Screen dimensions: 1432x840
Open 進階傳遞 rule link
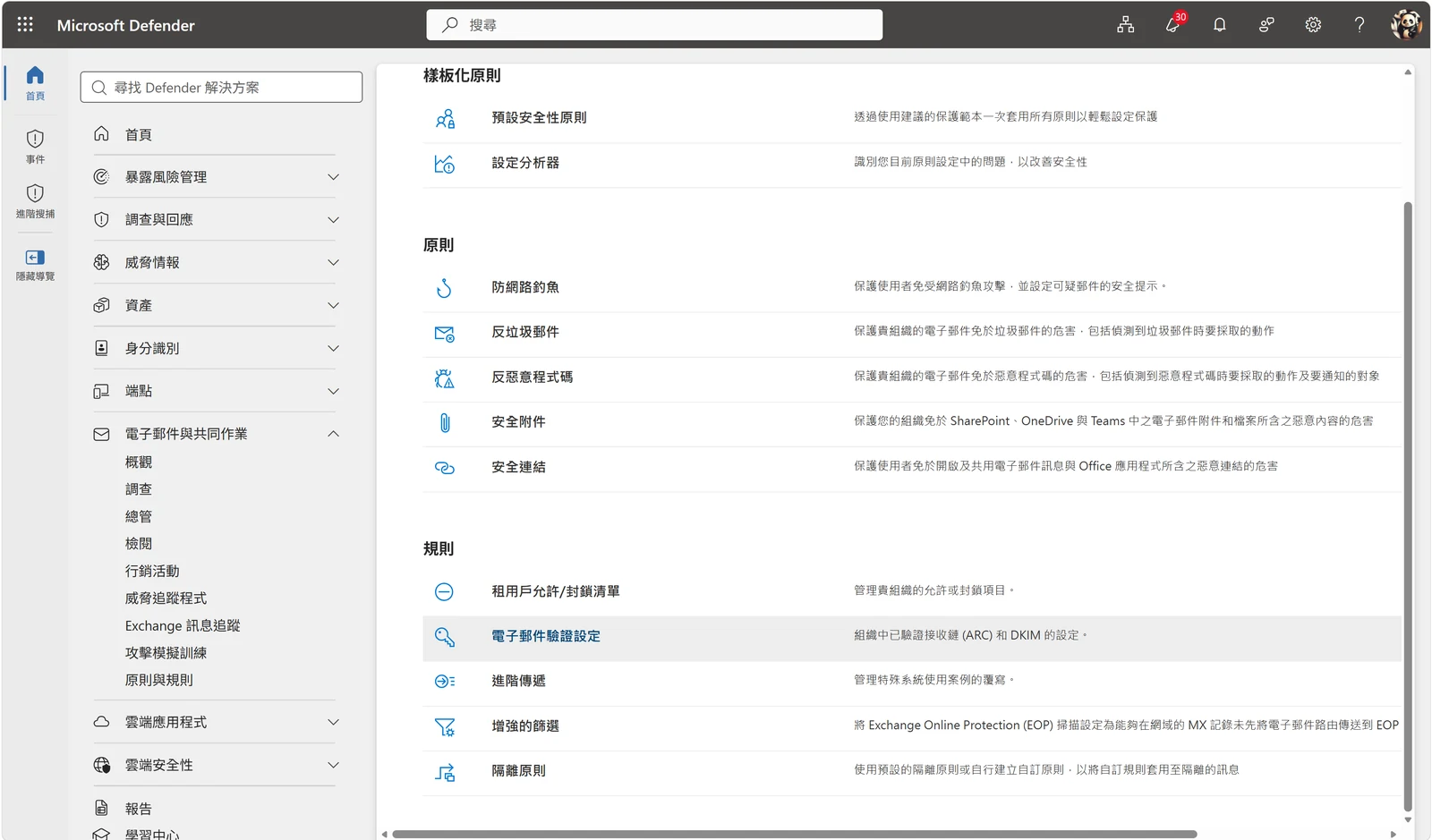click(x=518, y=681)
